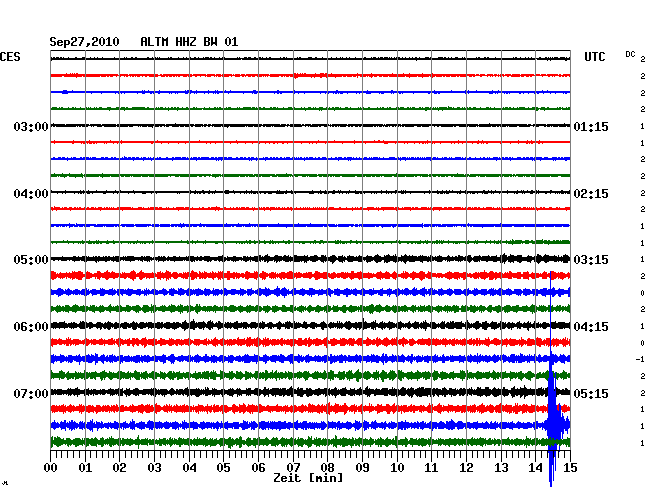Select the 06:00 local time label
This screenshot has height=494, width=650.
pyautogui.click(x=31, y=327)
